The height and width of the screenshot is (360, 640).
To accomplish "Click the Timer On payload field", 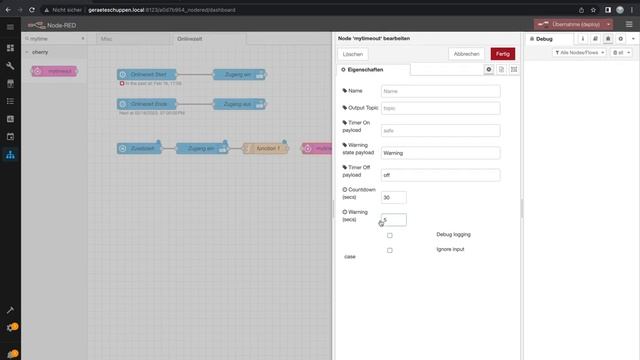I will pos(440,131).
